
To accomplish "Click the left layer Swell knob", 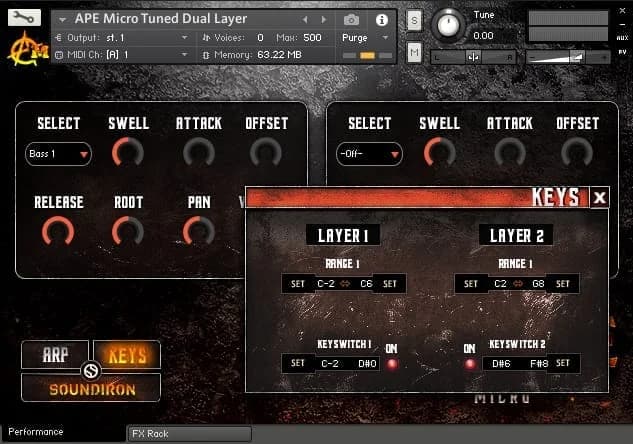I will click(x=128, y=152).
